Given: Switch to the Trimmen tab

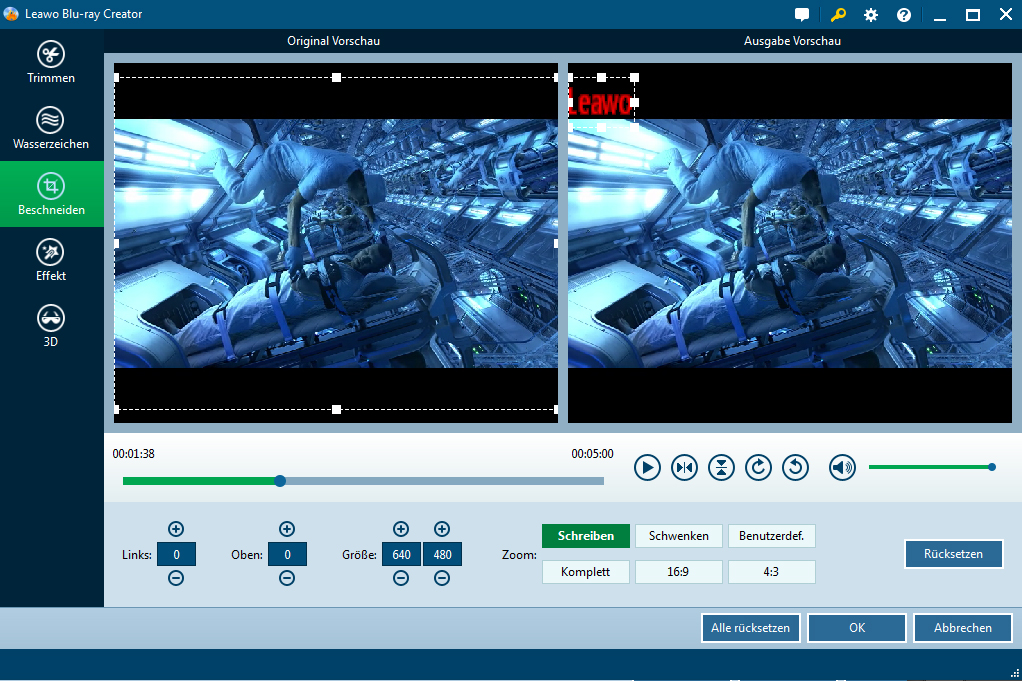Looking at the screenshot, I should 51,63.
